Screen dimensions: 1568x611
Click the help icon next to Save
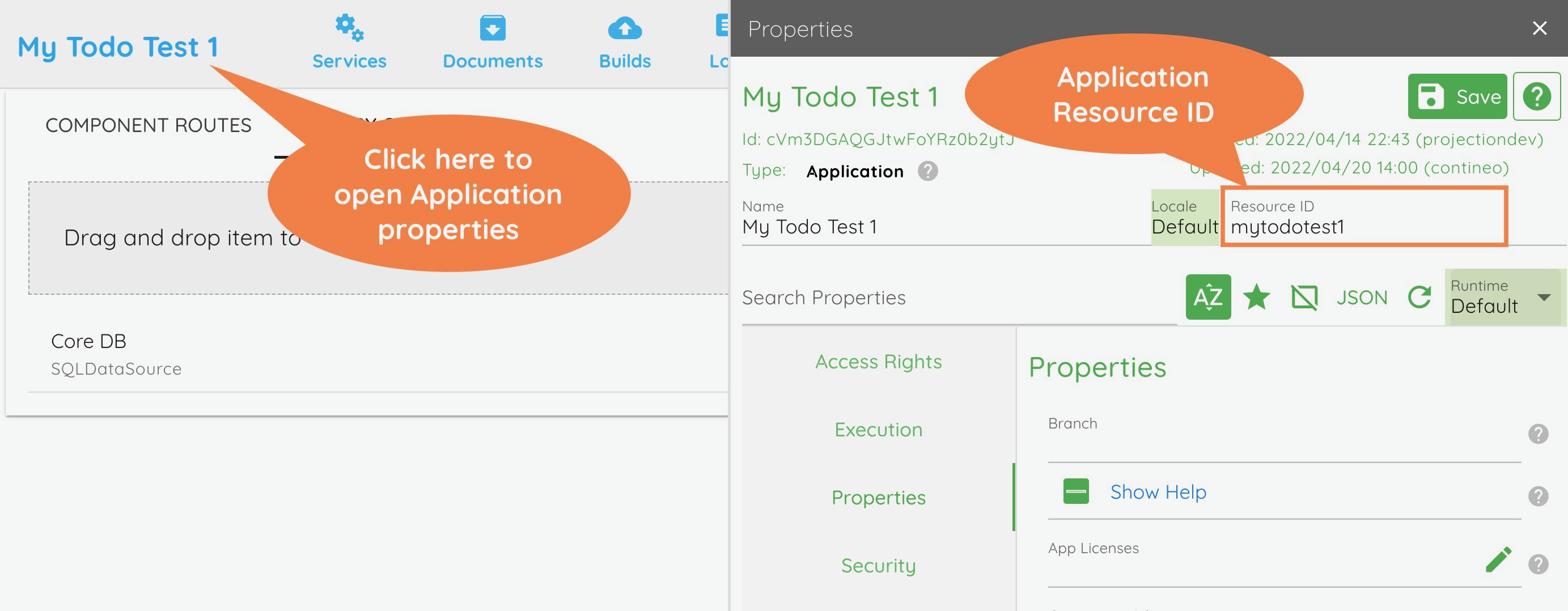(1536, 96)
